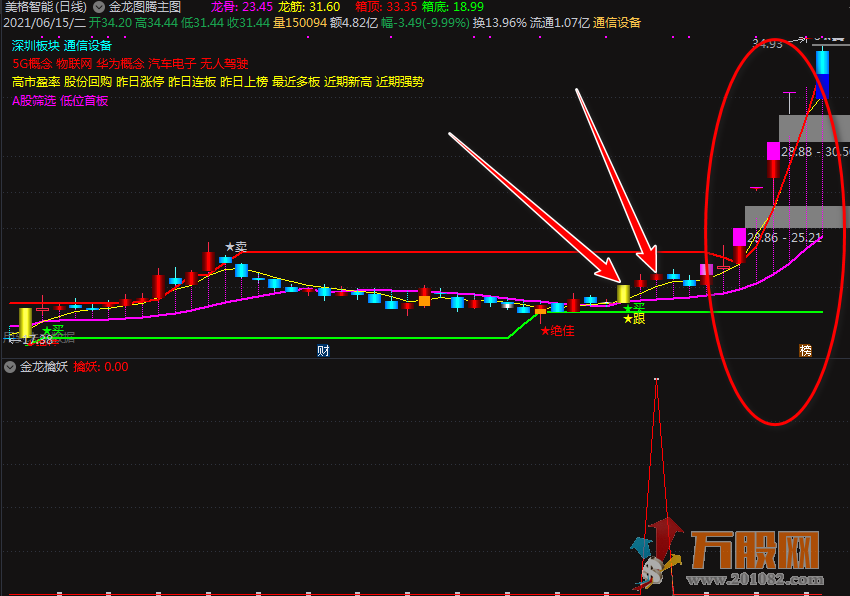Select the 无人驾驶 concept tag

pyautogui.click(x=224, y=63)
